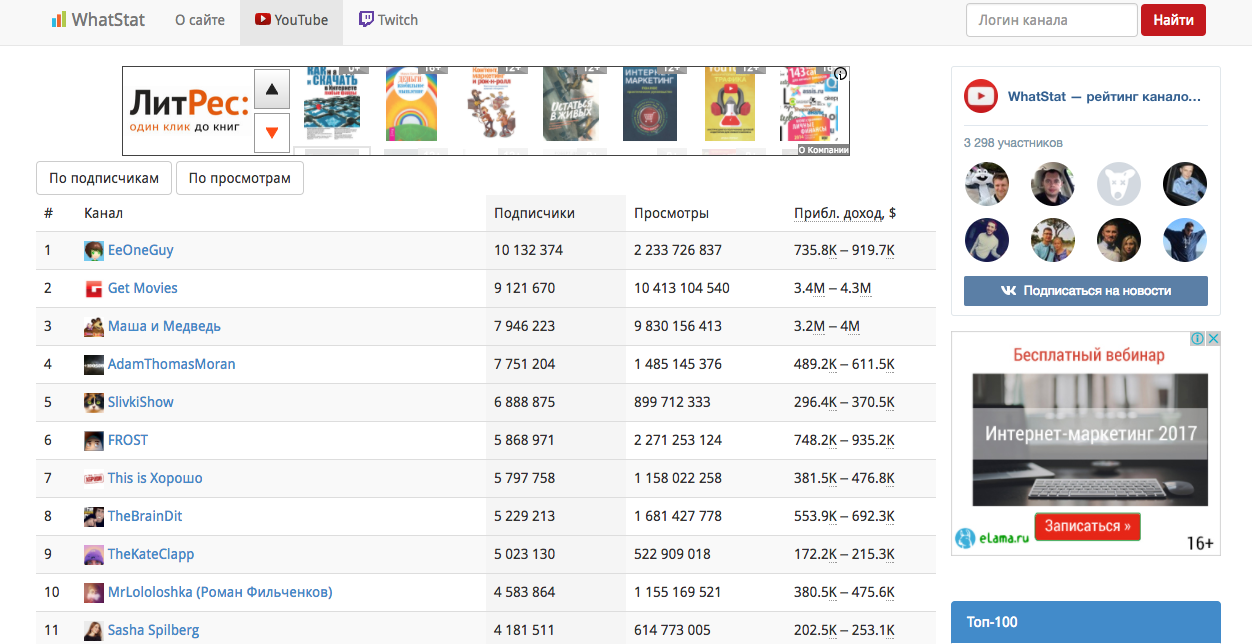
Task: Switch to the Twitch tab
Action: tap(388, 20)
